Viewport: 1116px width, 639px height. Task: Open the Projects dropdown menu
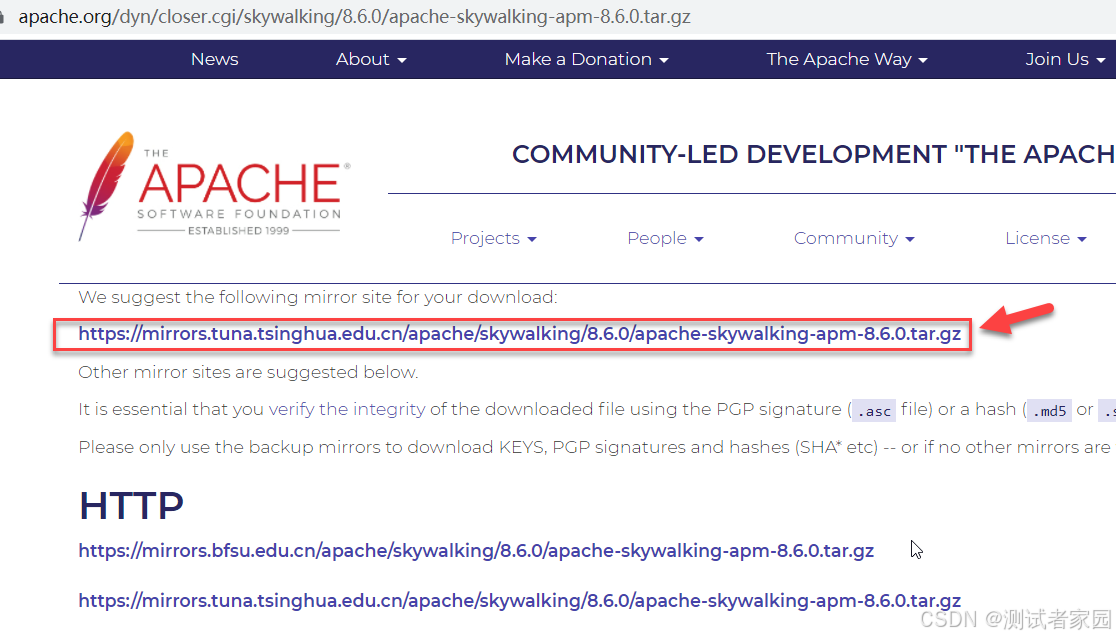point(493,238)
